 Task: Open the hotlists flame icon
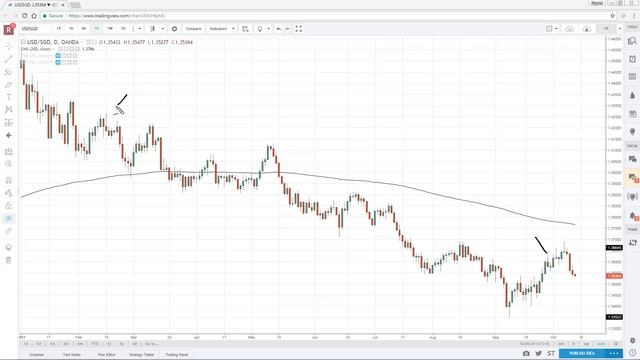coord(632,95)
